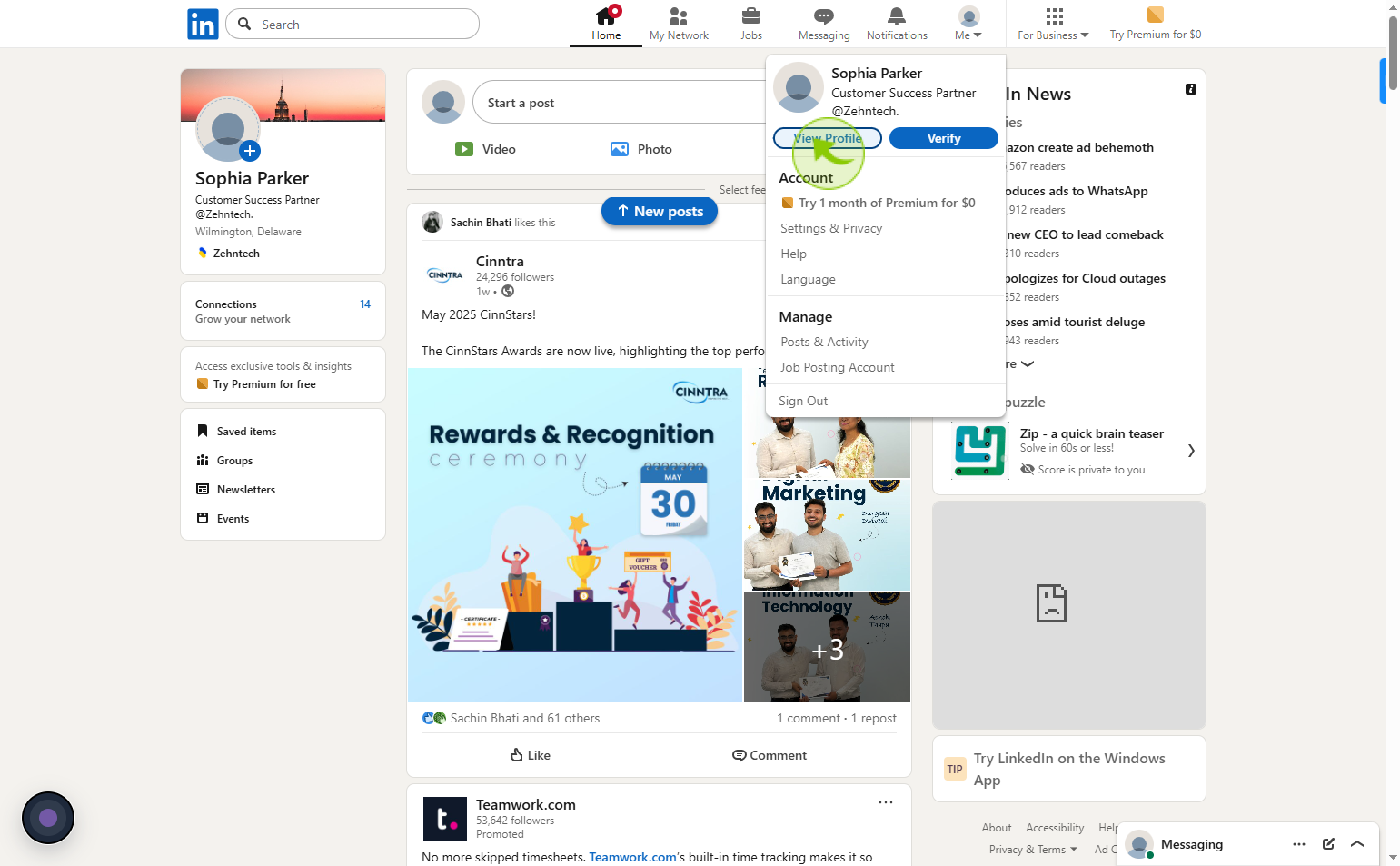Expand Privacy & Terms dropdown
Viewport: 1400px width, 866px height.
[x=1033, y=850]
